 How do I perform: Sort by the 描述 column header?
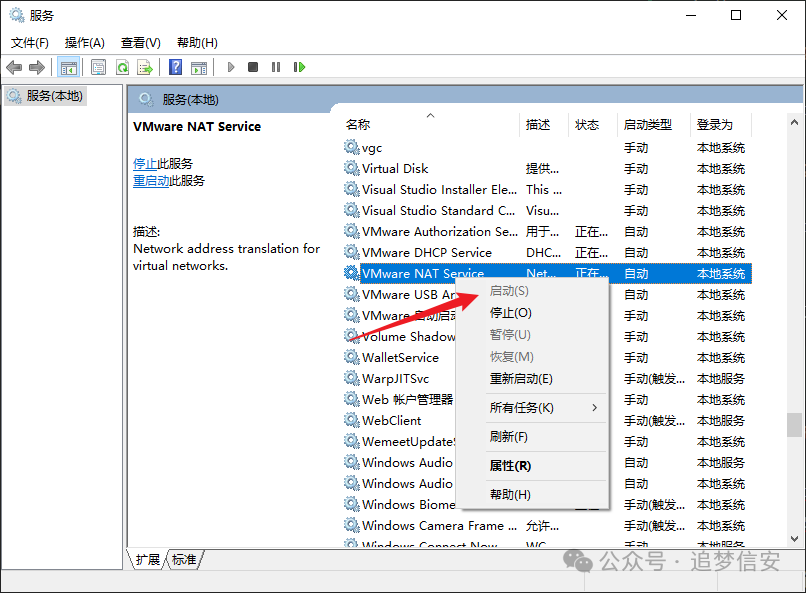pyautogui.click(x=538, y=124)
